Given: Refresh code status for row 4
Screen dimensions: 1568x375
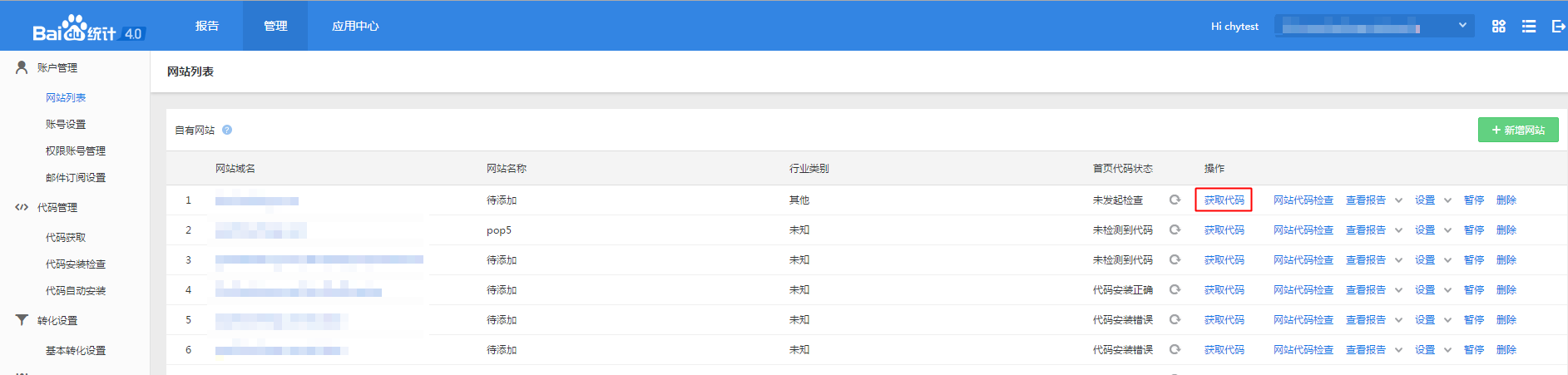Looking at the screenshot, I should tap(1175, 289).
